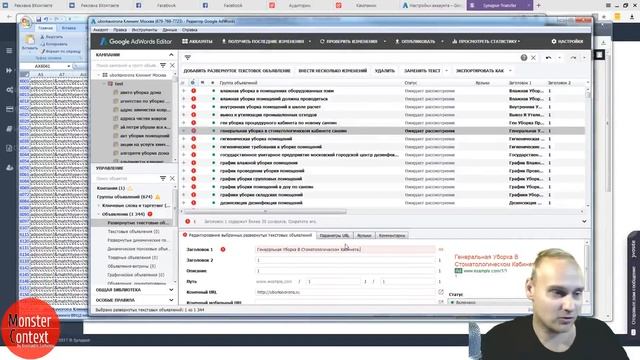This screenshot has width=640, height=360.
Task: Click Внести несколько изменений button
Action: [x=333, y=71]
